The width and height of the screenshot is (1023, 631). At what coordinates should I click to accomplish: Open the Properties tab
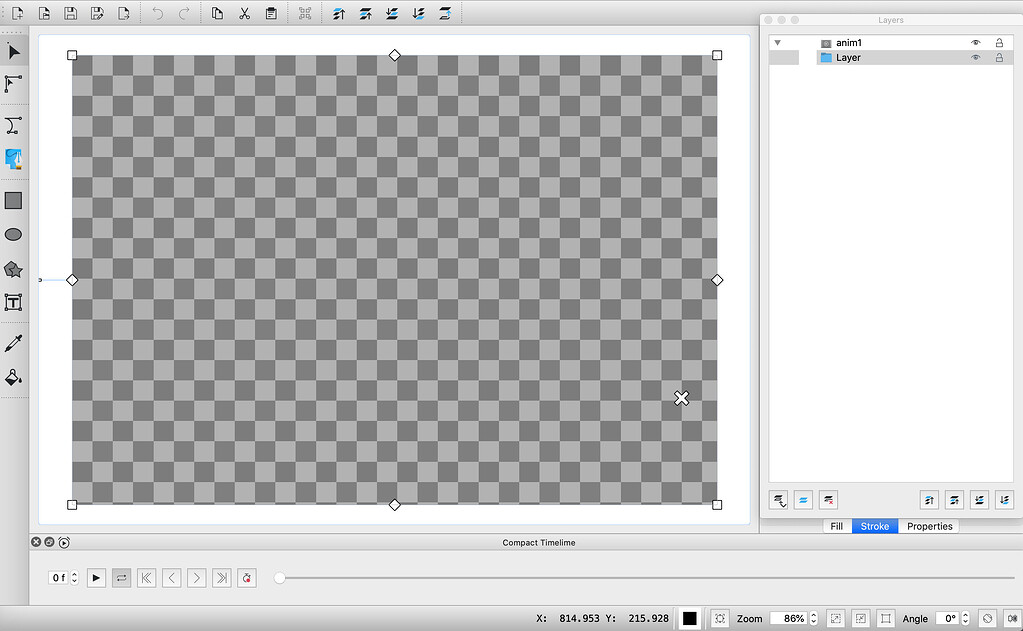pos(929,526)
